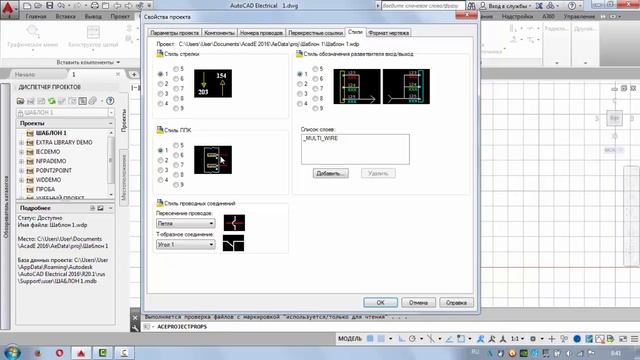Click the Plot/Print icon in quick access toolbar
The width and height of the screenshot is (640, 360).
(94, 5)
